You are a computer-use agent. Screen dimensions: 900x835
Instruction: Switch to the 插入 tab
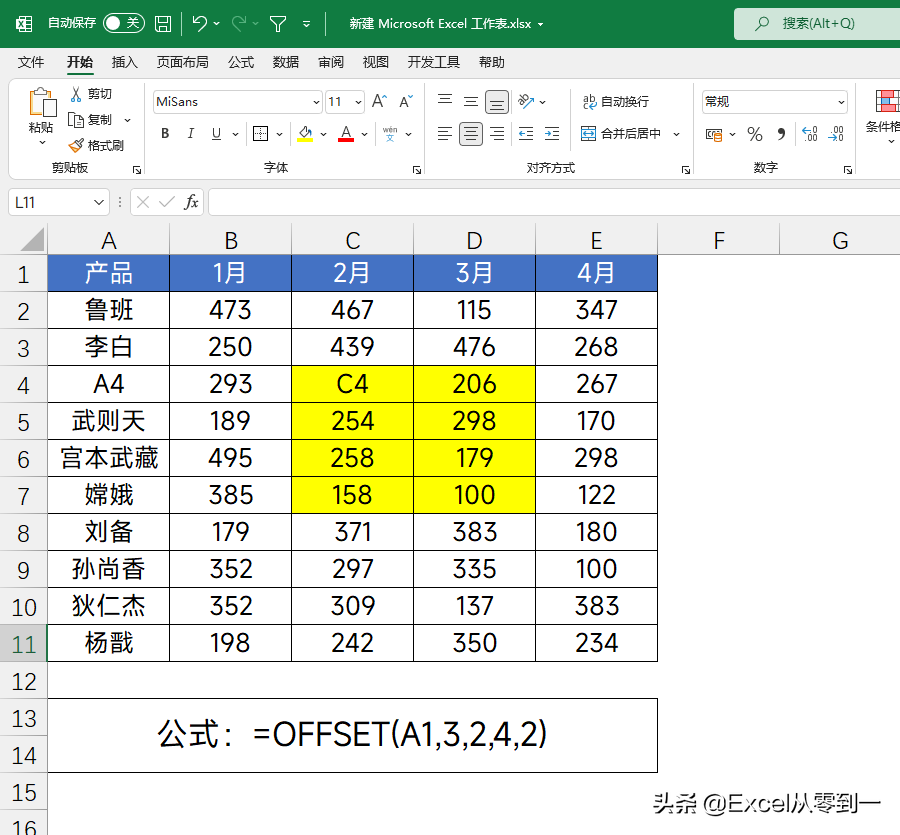[x=125, y=62]
